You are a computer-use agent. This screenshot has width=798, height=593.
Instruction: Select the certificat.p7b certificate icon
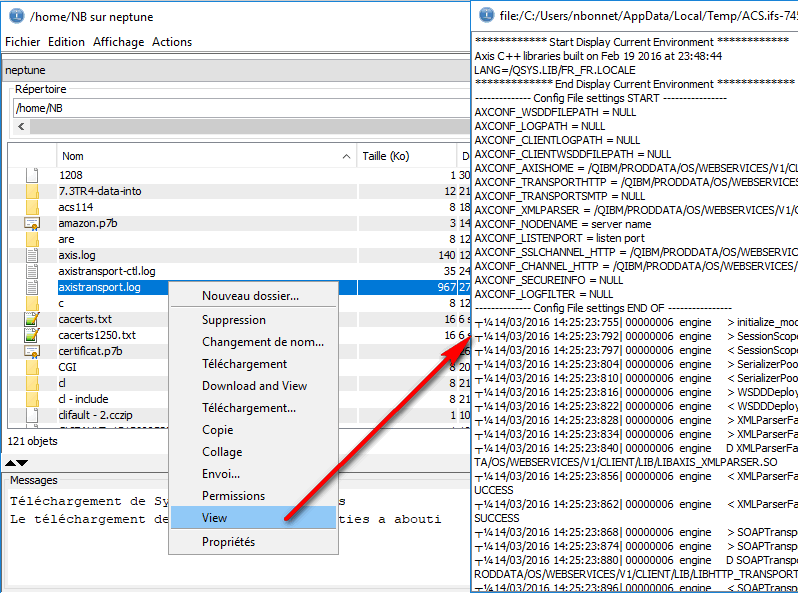(32, 351)
